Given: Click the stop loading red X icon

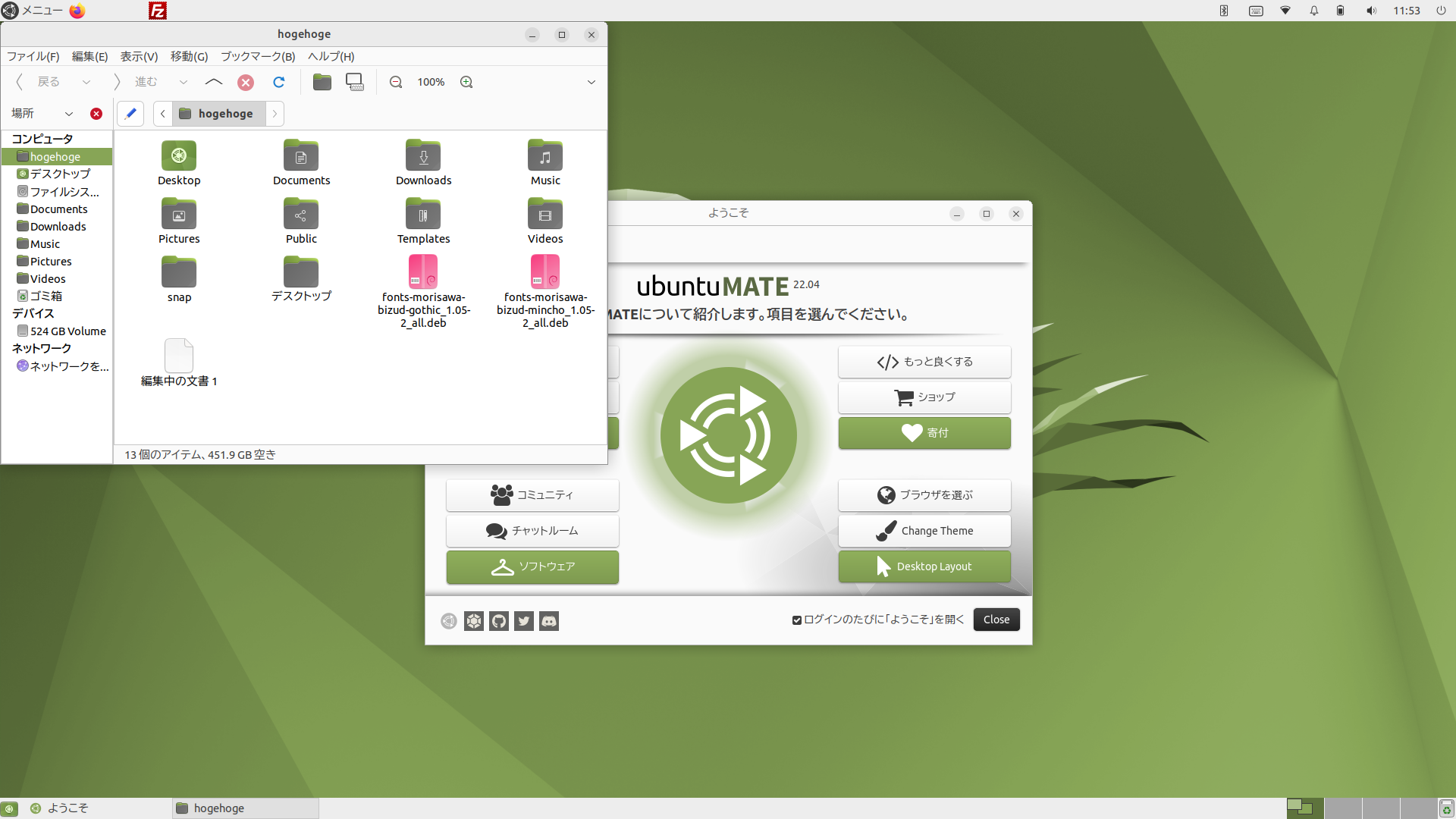Looking at the screenshot, I should (246, 82).
